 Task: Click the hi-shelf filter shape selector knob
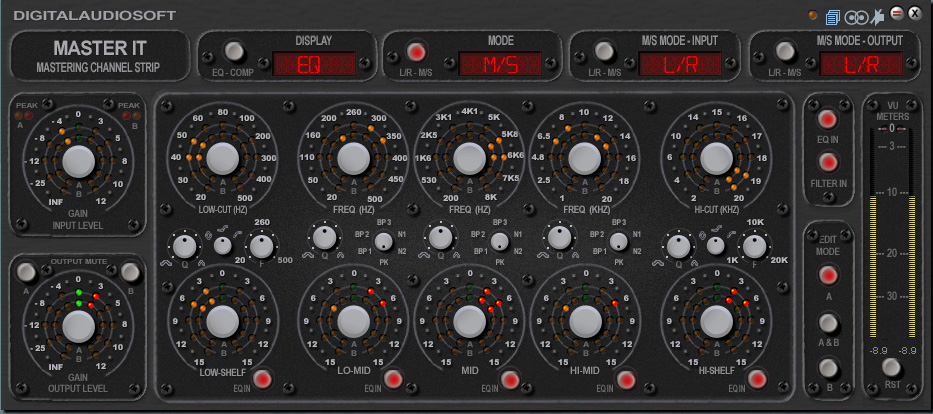pyautogui.click(x=716, y=245)
